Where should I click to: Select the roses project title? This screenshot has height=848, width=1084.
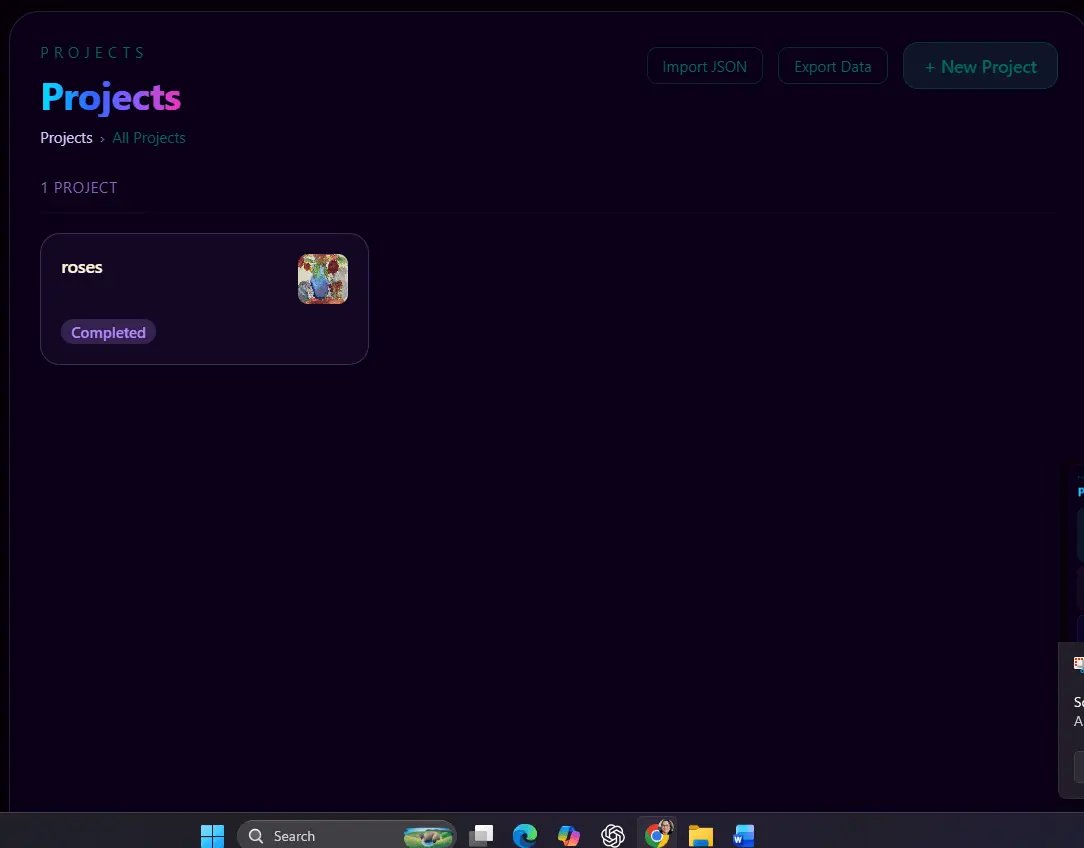[x=82, y=267]
